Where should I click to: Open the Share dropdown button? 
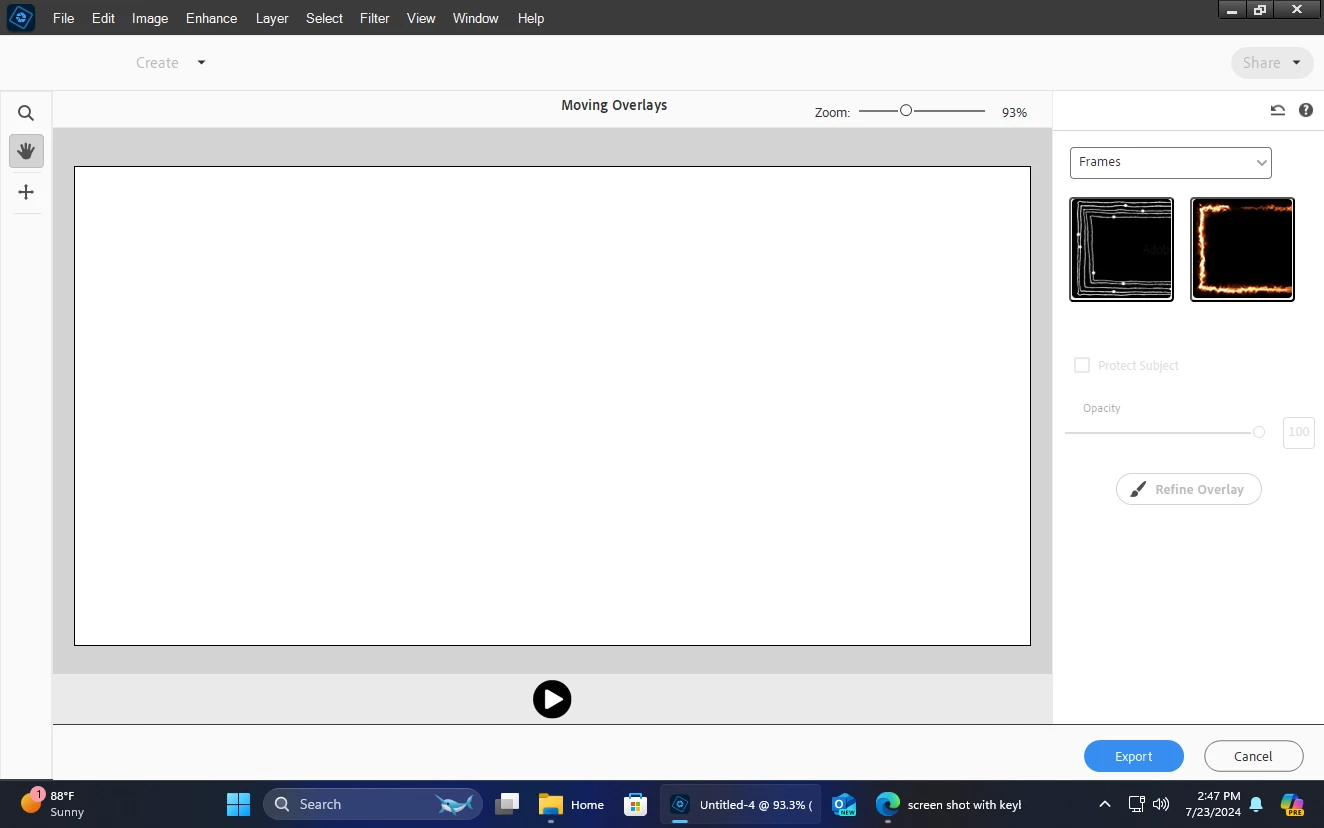click(x=1272, y=62)
